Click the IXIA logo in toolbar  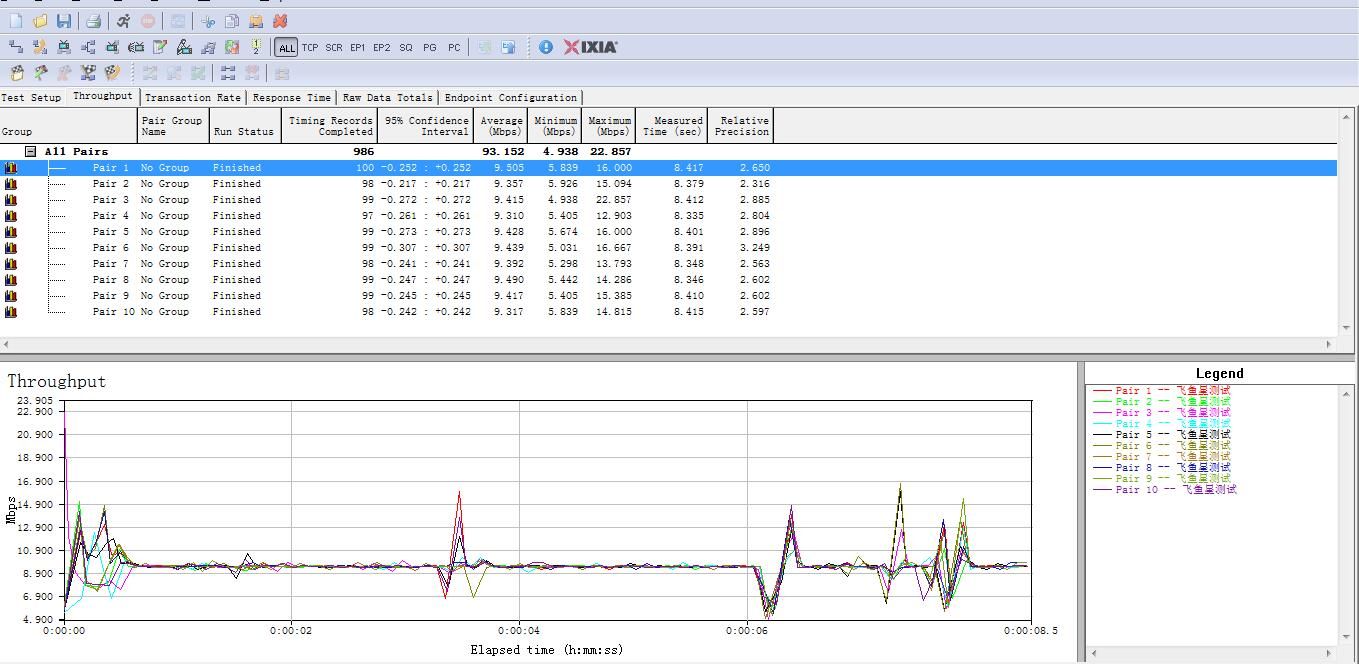coord(590,47)
